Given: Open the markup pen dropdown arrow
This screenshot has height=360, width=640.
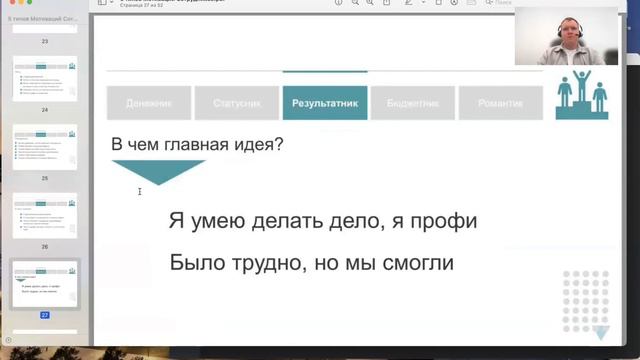Looking at the screenshot, I should [423, 2].
